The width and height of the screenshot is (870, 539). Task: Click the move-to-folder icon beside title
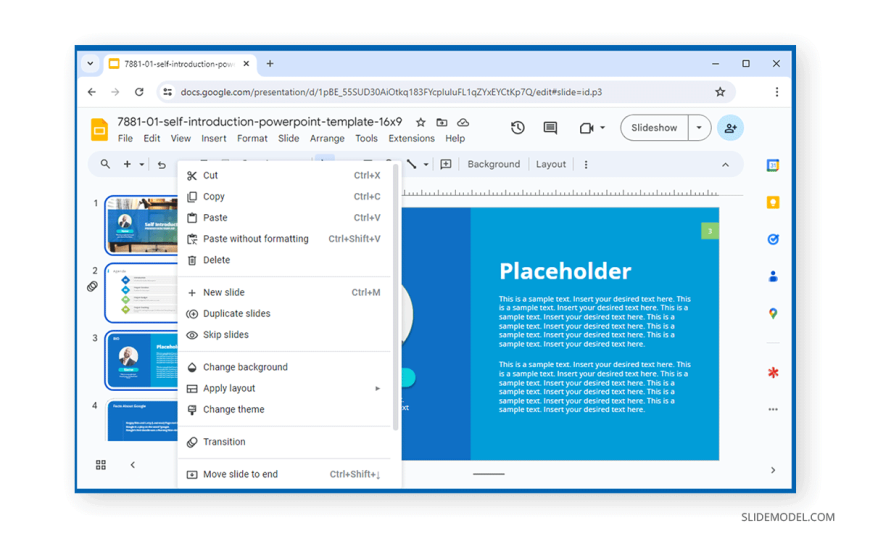[442, 122]
